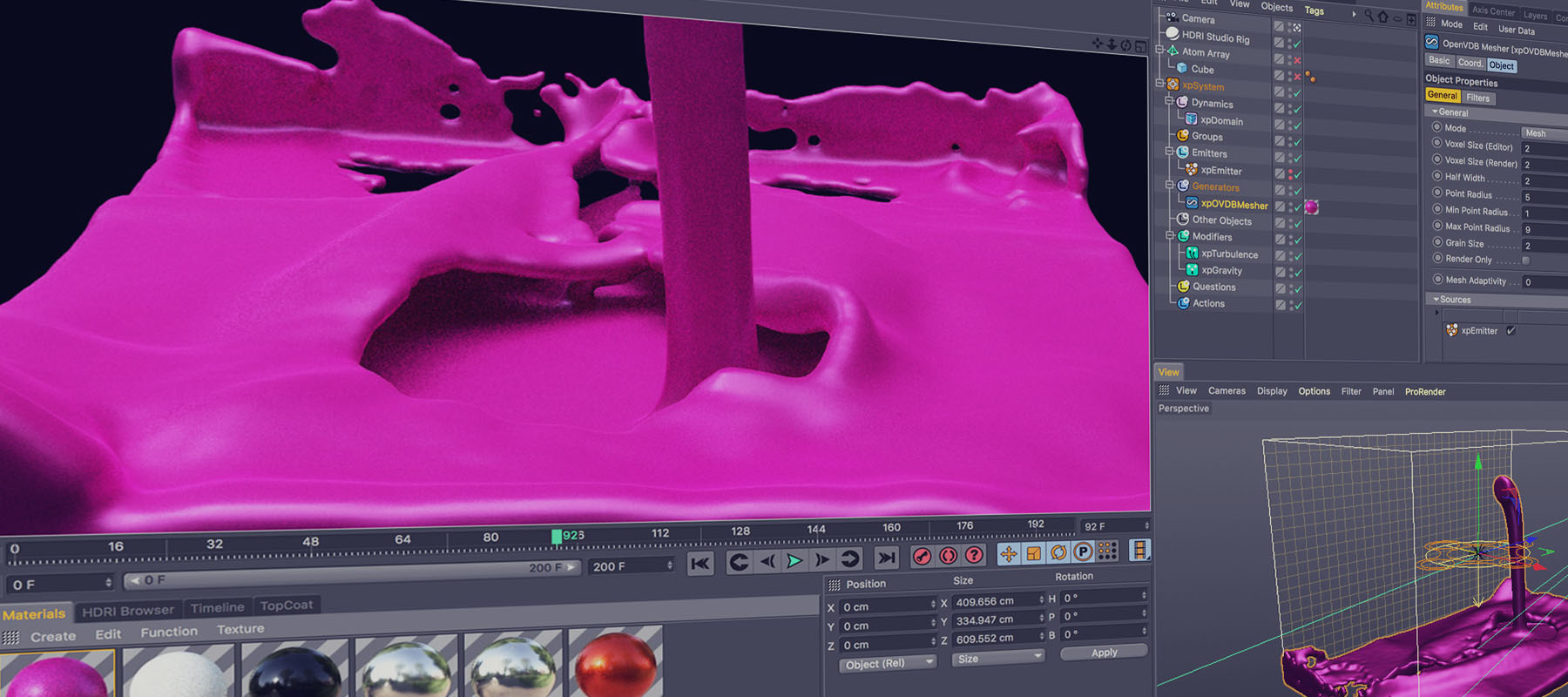
Task: Toggle scale keyframe recording icon
Action: (1033, 552)
